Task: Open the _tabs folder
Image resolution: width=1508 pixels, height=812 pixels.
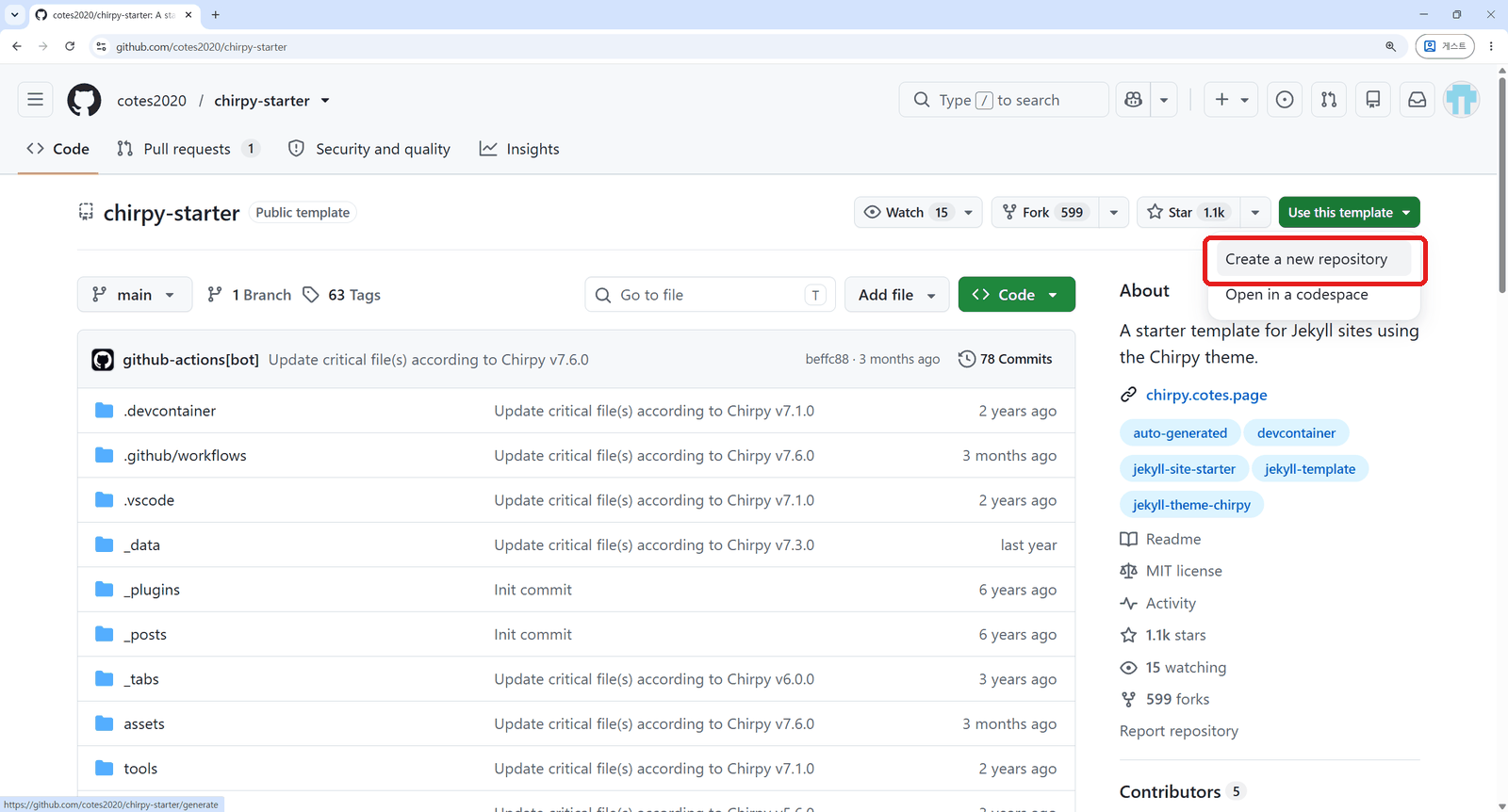Action: click(141, 679)
